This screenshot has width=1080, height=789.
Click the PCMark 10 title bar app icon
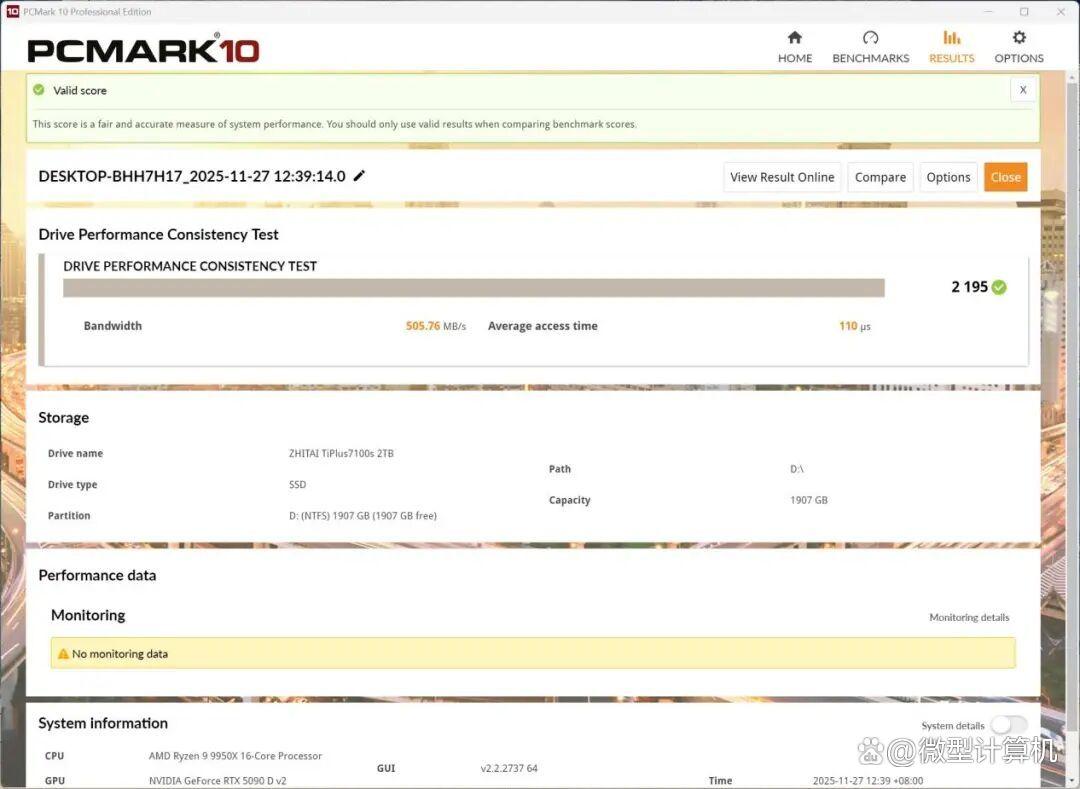tap(12, 11)
